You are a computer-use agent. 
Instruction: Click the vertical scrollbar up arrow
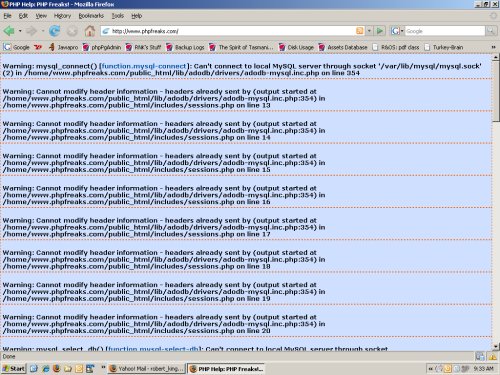coord(495,58)
